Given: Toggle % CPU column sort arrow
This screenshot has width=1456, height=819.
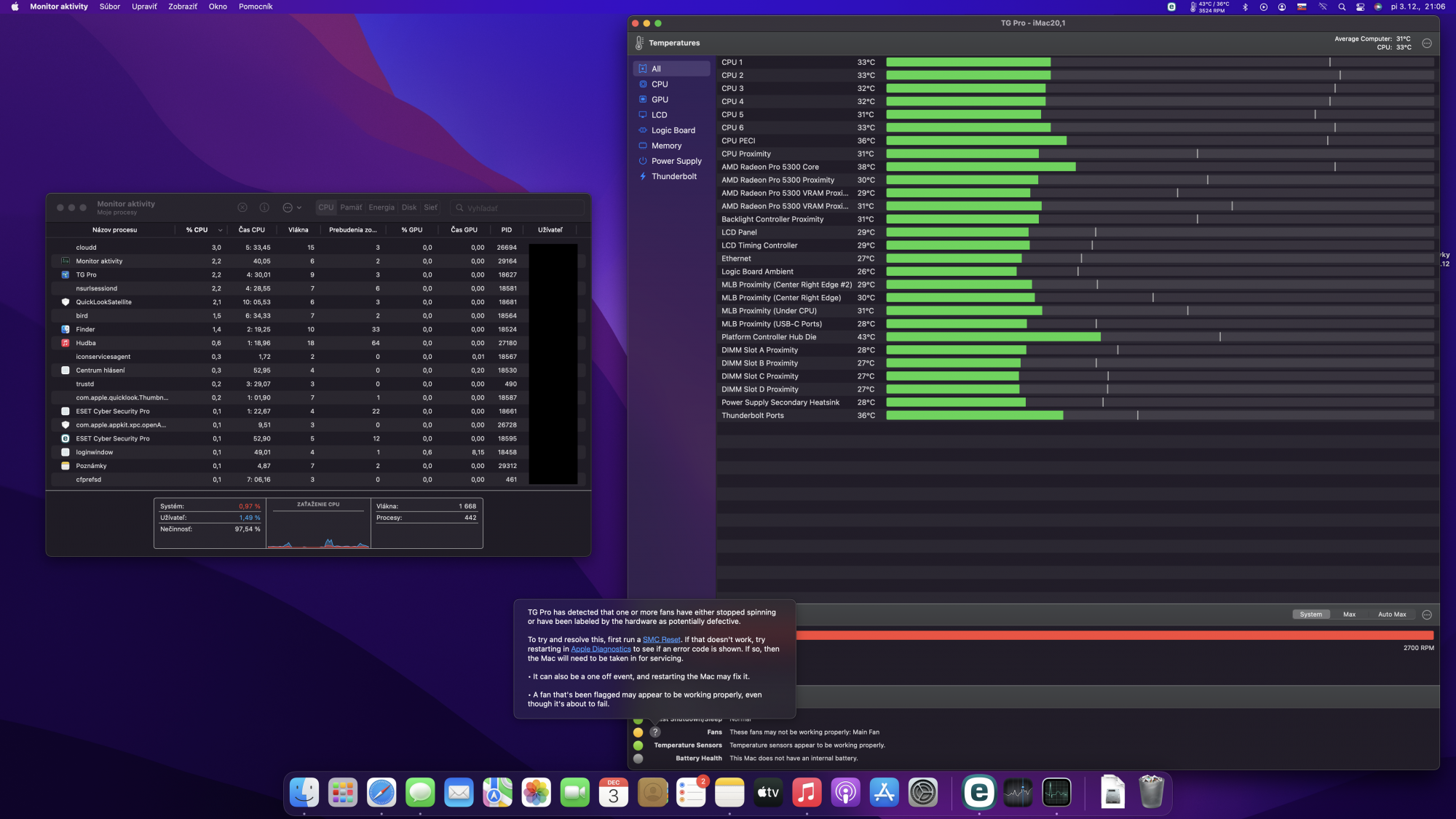Looking at the screenshot, I should (x=220, y=230).
